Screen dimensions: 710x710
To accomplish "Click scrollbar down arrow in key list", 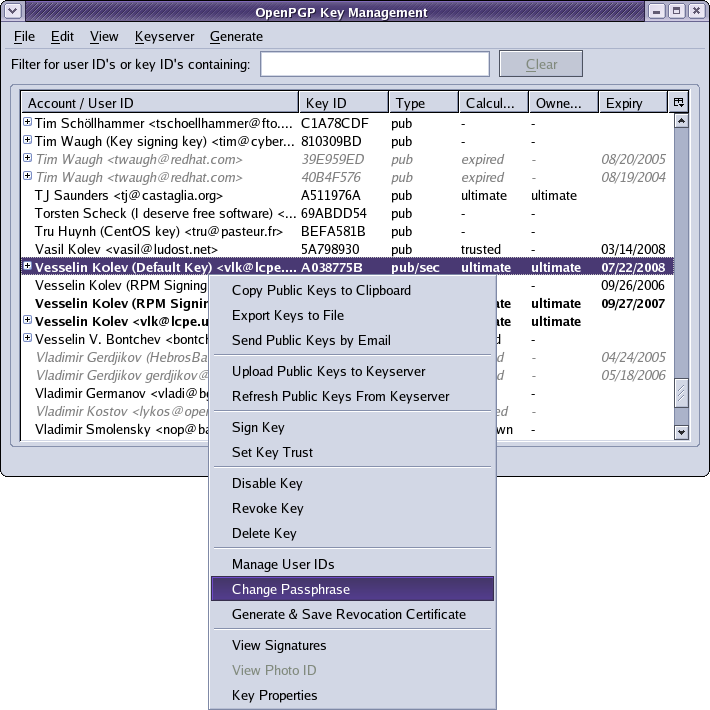I will (x=681, y=432).
